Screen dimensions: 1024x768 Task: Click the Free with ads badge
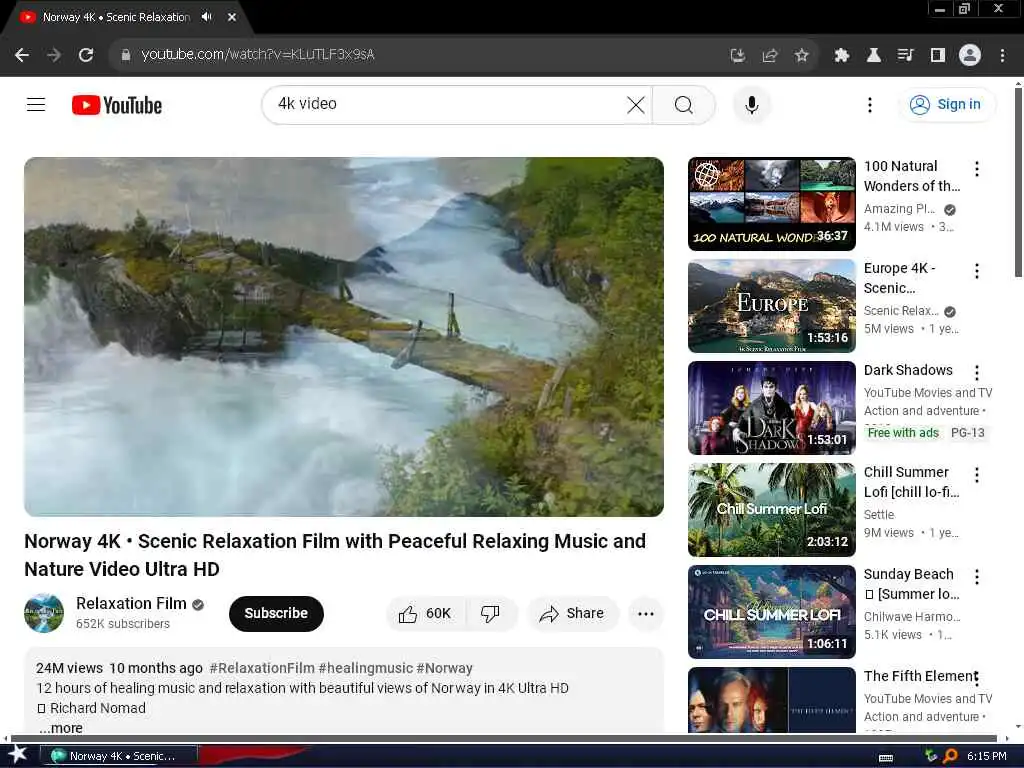pos(903,432)
